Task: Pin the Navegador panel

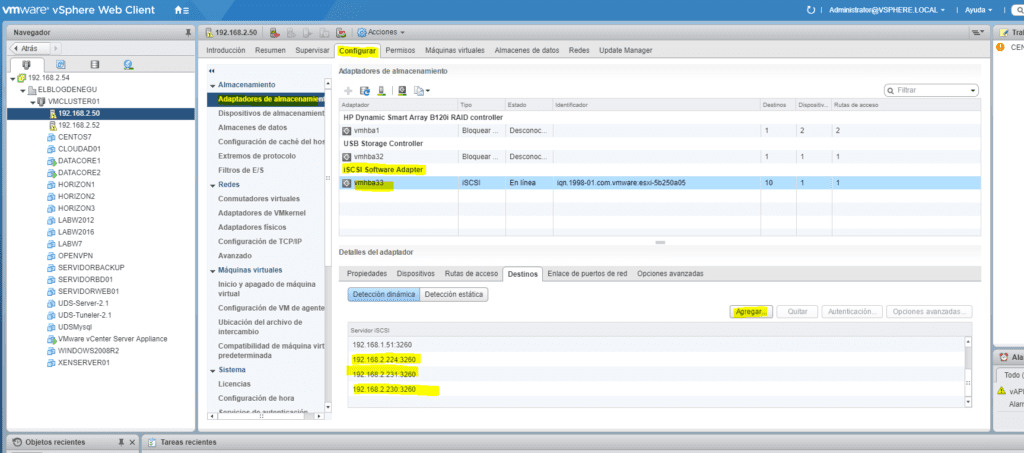Action: (188, 32)
